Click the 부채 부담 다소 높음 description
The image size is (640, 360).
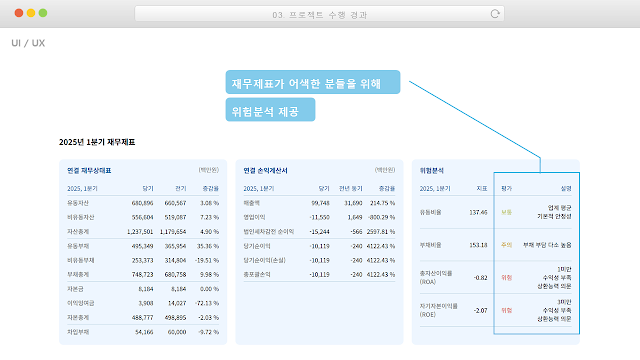(x=547, y=245)
